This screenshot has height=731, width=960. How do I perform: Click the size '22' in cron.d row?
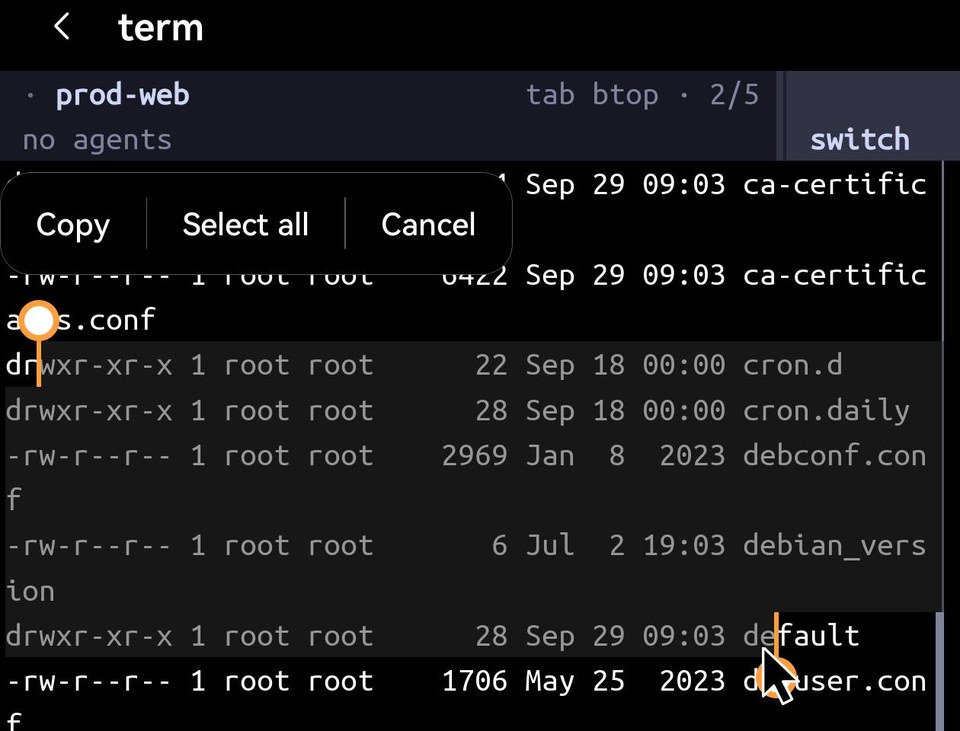tap(491, 366)
